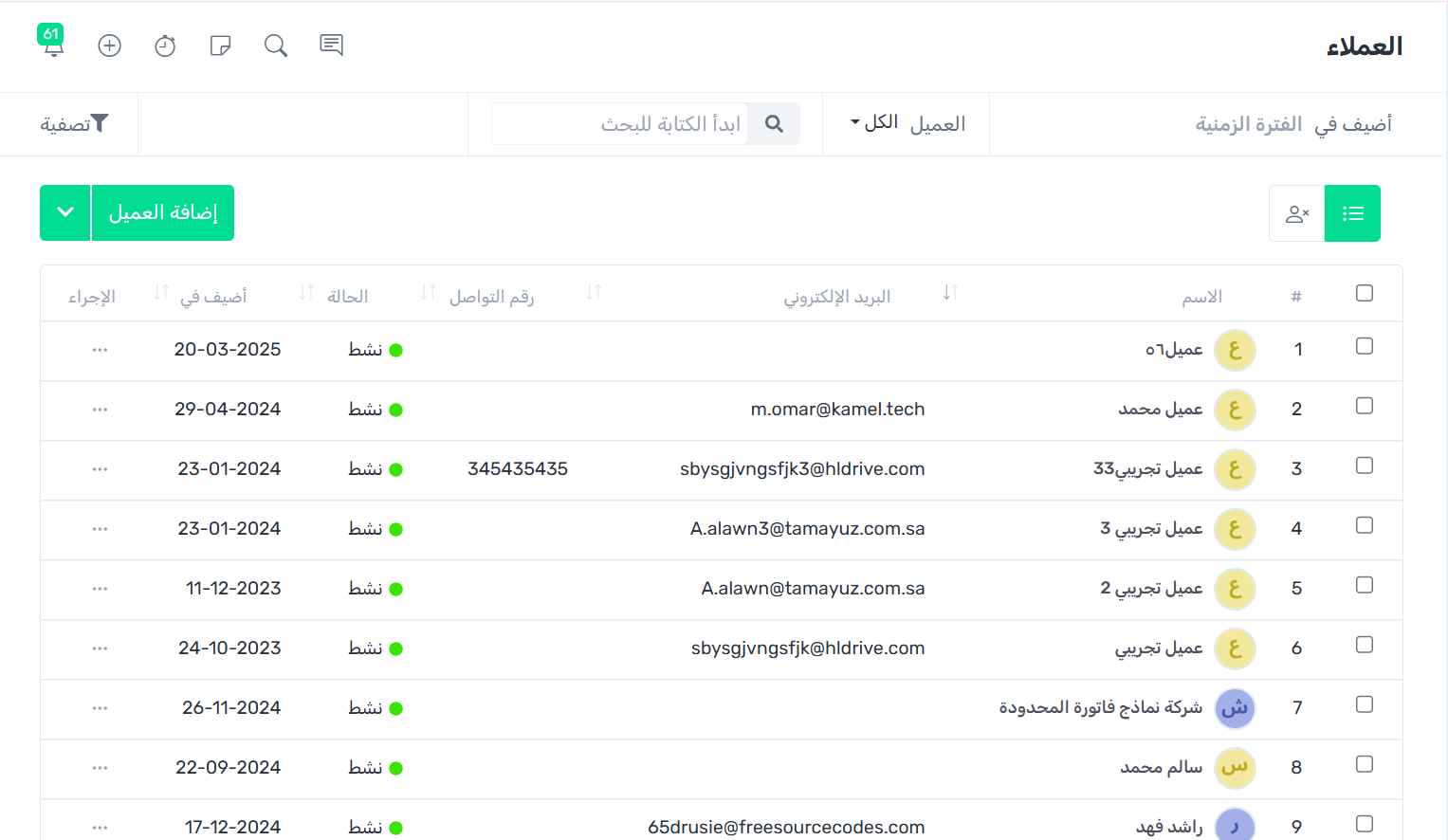Open the أضيف في time period filter
Viewport: 1448px width, 840px height.
tap(1292, 124)
